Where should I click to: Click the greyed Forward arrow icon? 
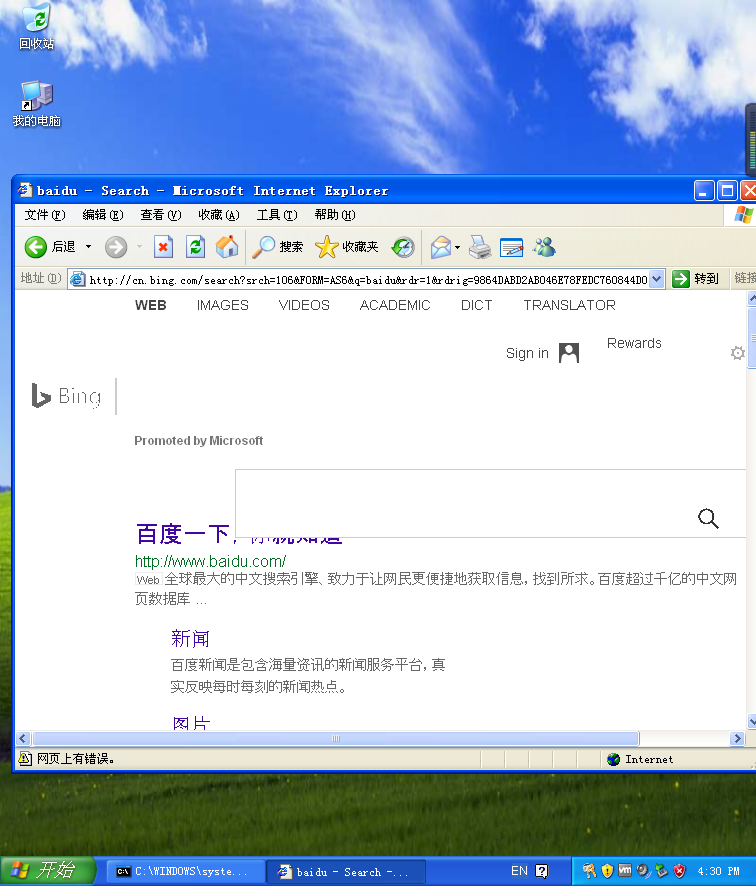click(116, 247)
